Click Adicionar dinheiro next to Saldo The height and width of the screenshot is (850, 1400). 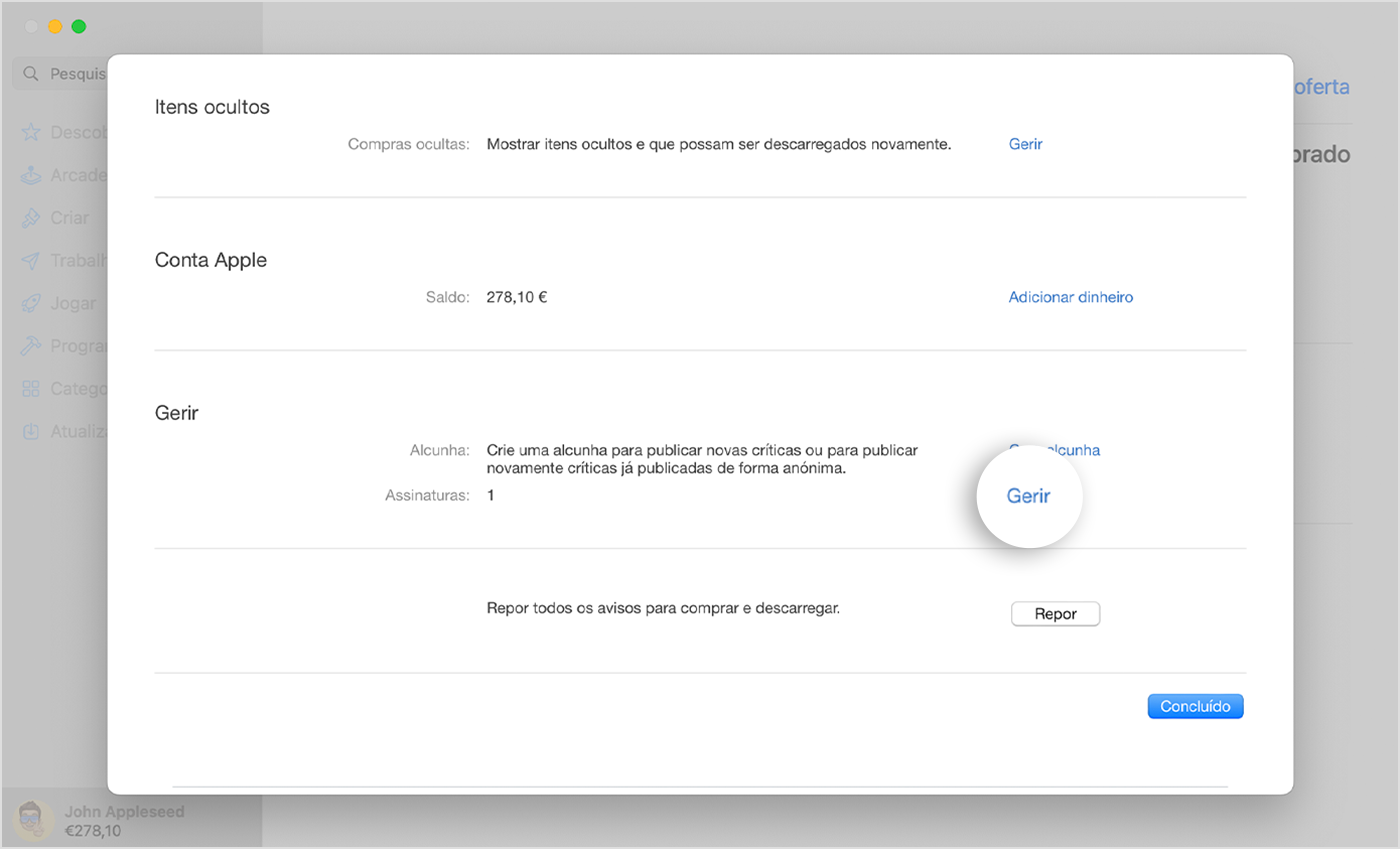click(1070, 297)
